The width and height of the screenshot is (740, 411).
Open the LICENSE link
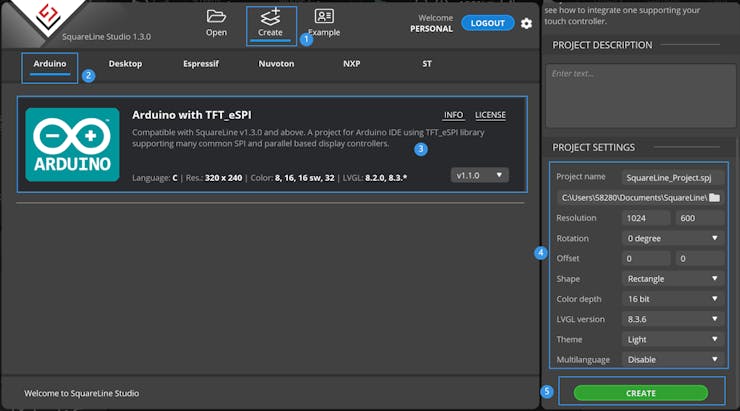(490, 115)
